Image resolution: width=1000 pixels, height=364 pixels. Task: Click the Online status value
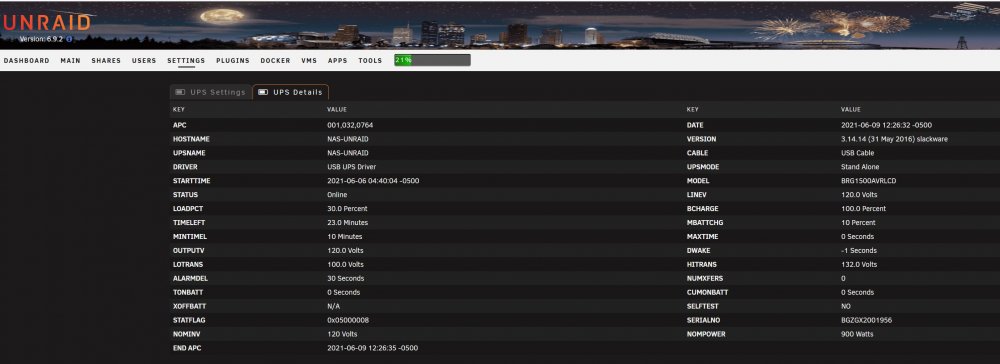(x=337, y=194)
